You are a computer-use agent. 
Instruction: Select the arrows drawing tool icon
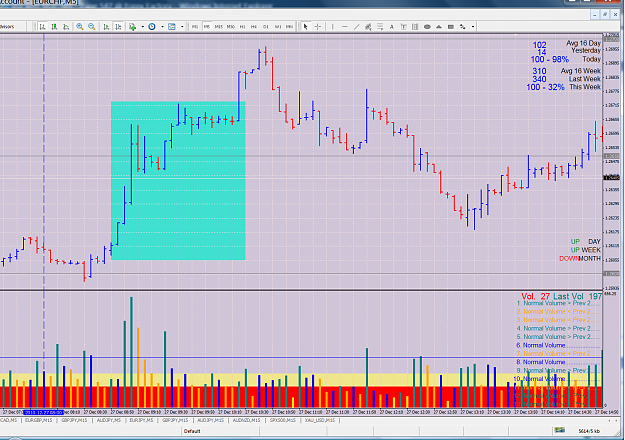click(x=463, y=27)
